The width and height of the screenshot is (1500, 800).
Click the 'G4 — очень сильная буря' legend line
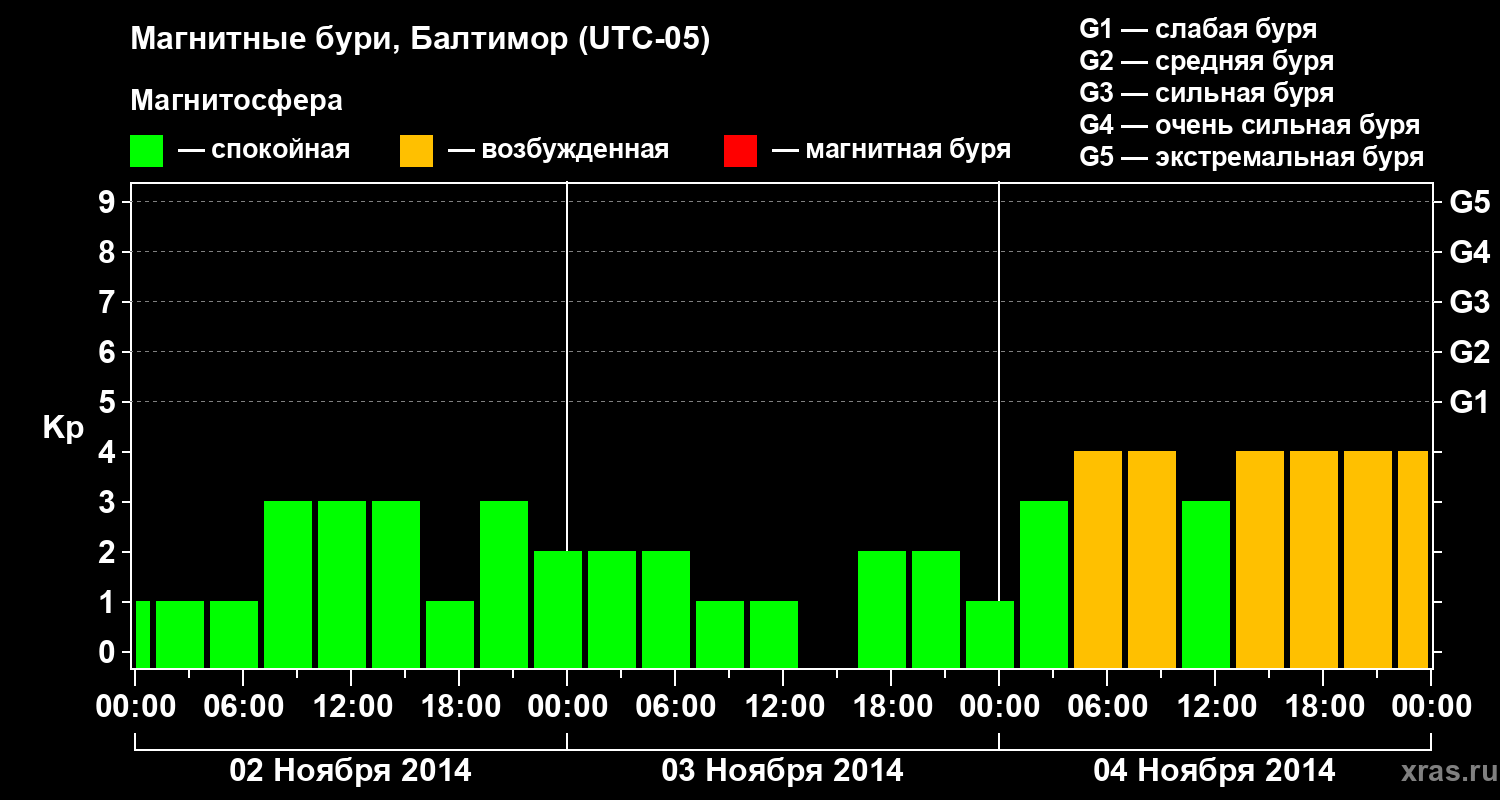1250,125
